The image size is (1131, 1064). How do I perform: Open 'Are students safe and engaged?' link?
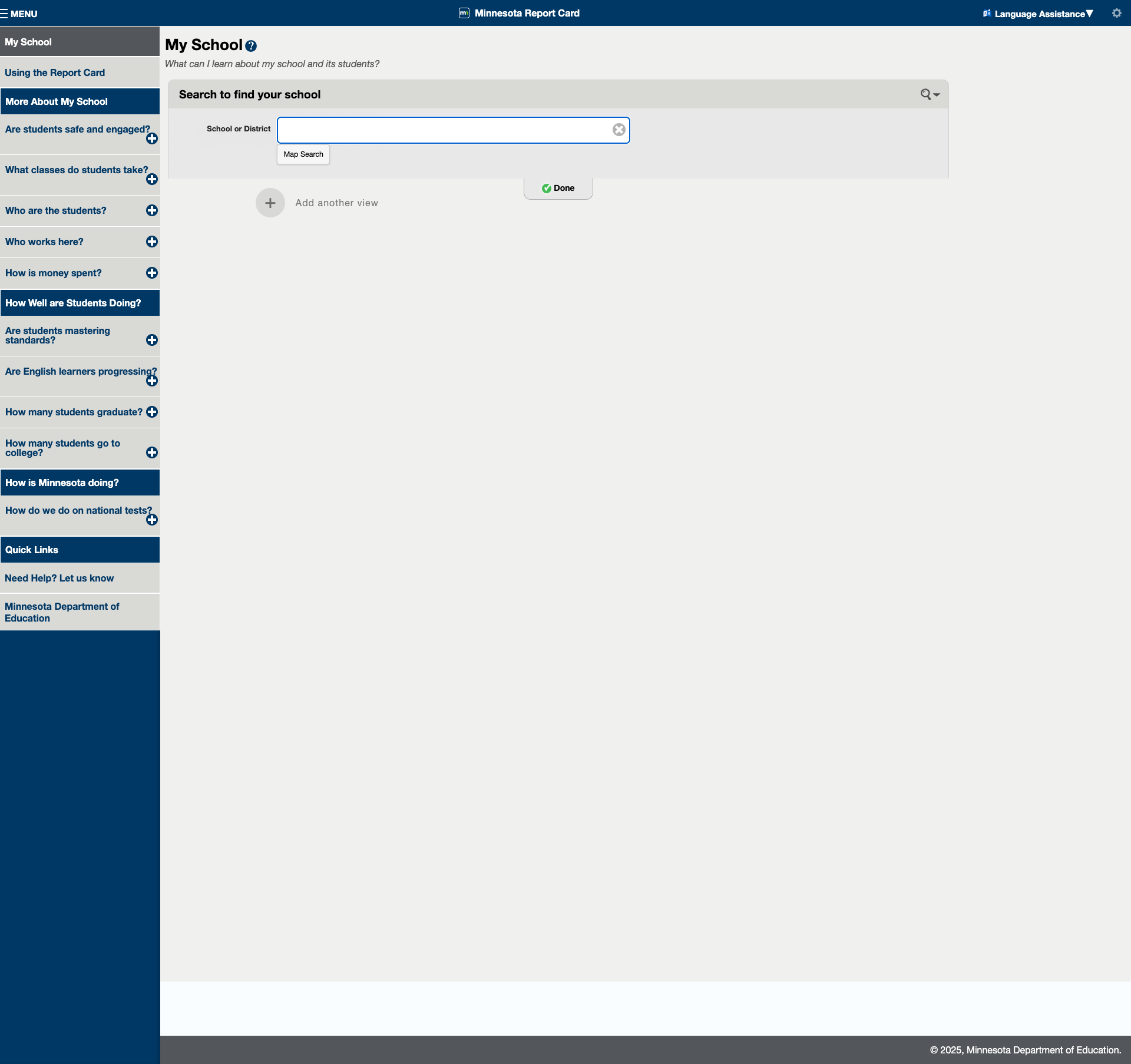click(78, 129)
